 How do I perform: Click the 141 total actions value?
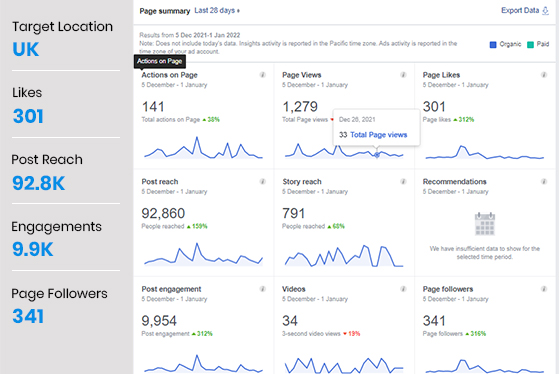153,107
